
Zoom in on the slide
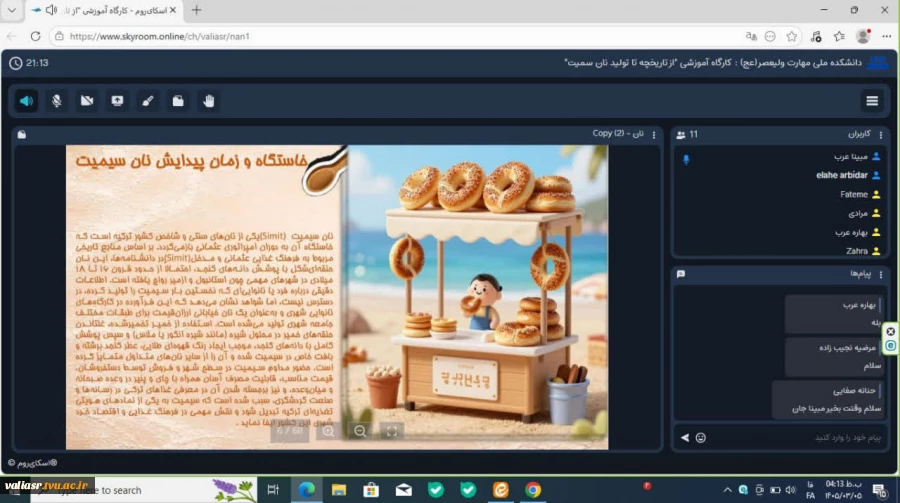328,431
